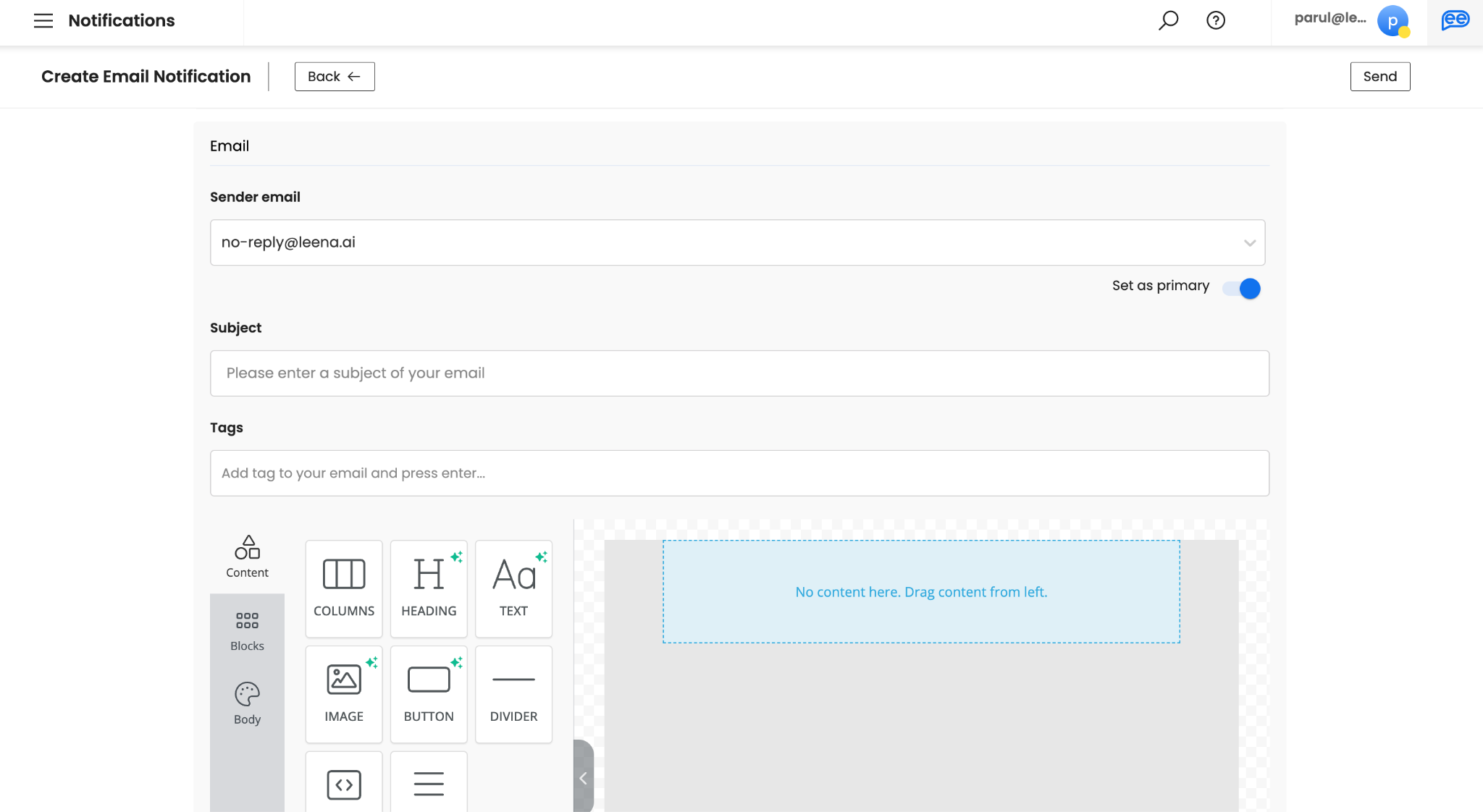Focus the Subject input field

click(739, 373)
